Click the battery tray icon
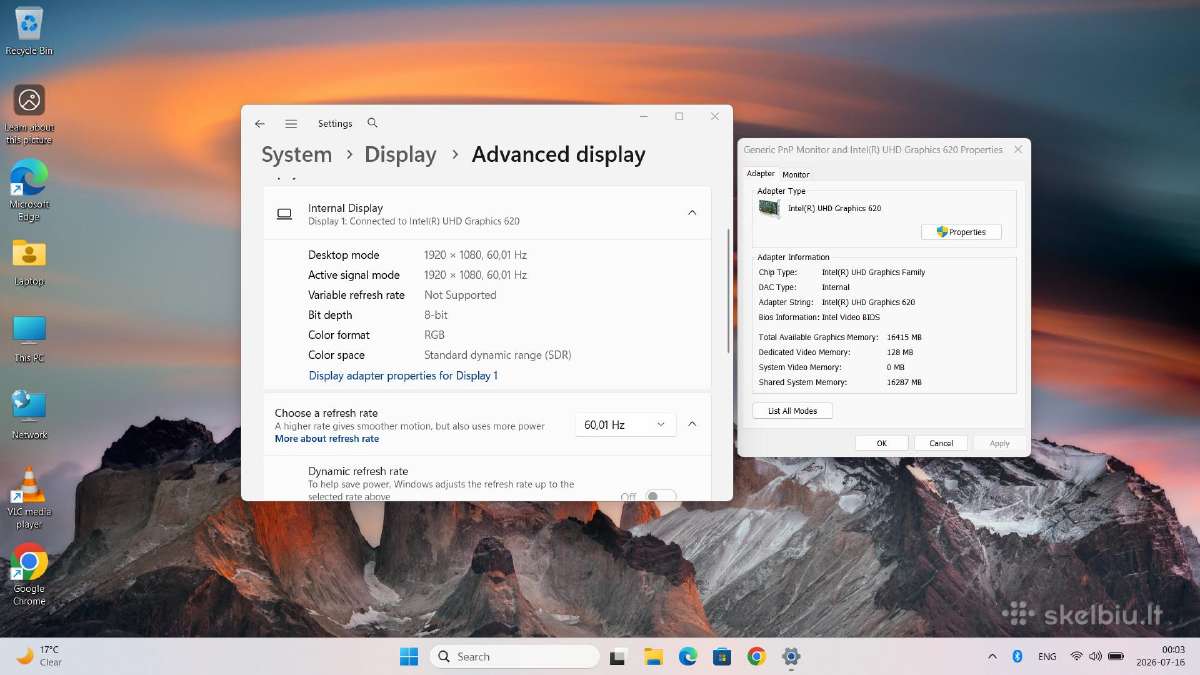The height and width of the screenshot is (675, 1200). (x=1116, y=656)
